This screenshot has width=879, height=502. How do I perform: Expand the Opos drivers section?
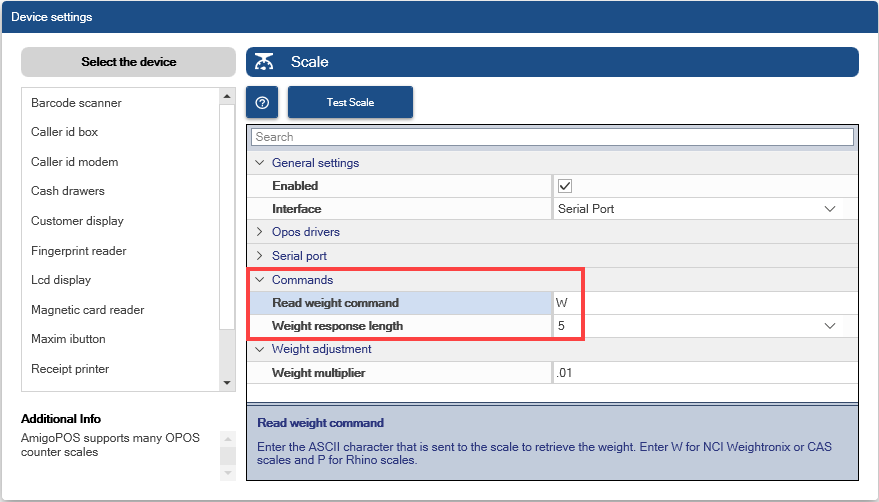[260, 232]
